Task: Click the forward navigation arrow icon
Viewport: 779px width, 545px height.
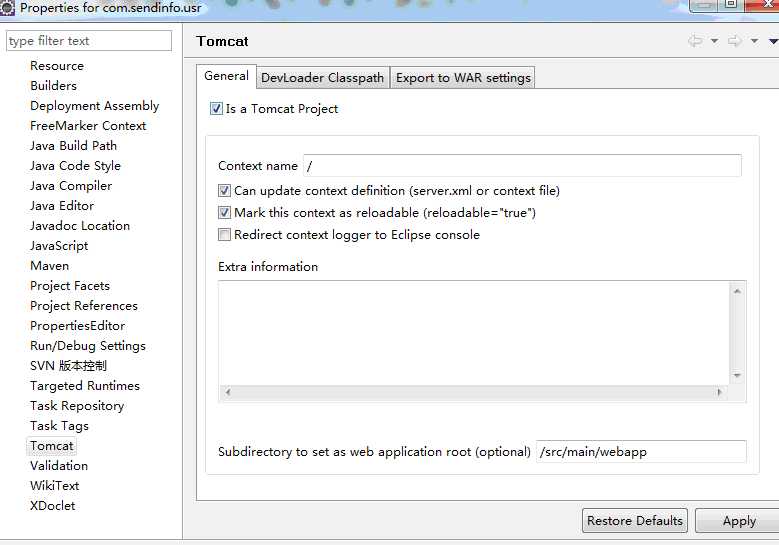Action: (x=735, y=41)
